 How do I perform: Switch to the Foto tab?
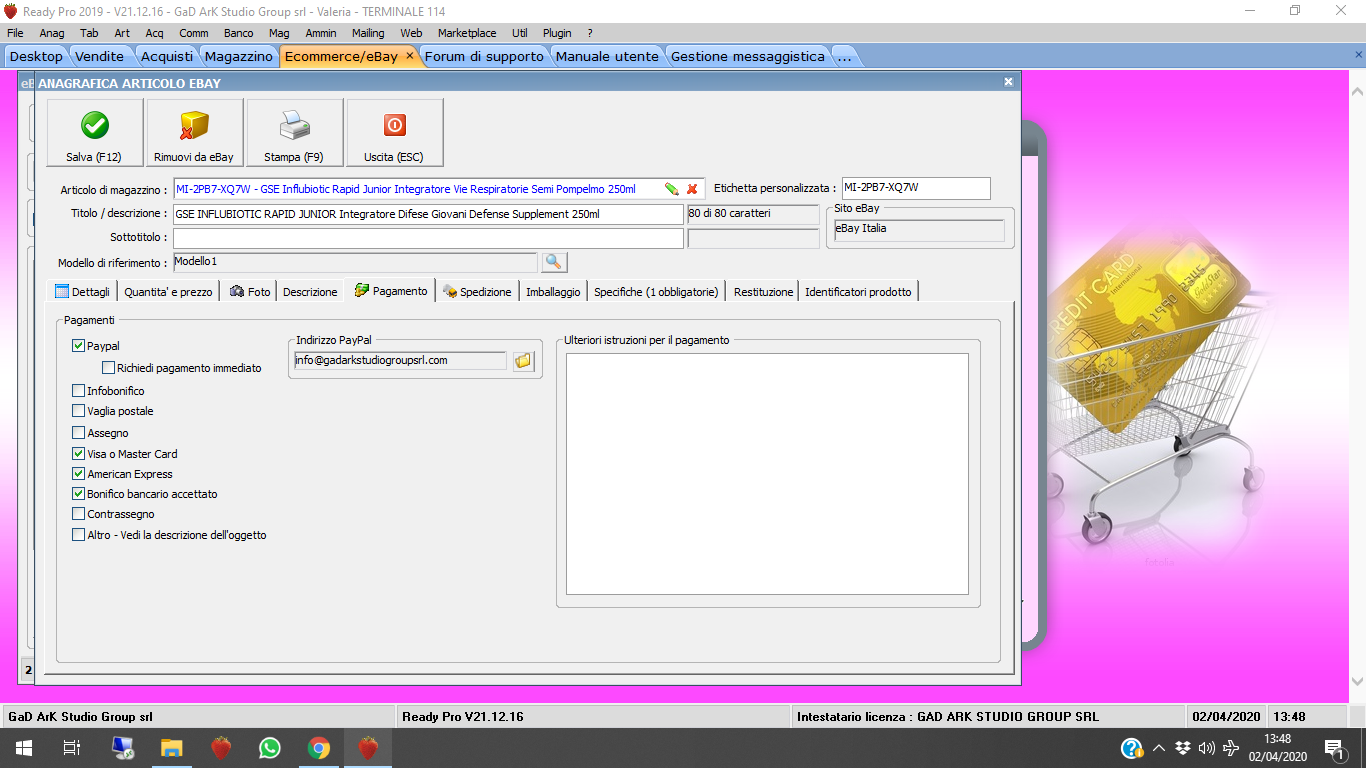point(249,291)
